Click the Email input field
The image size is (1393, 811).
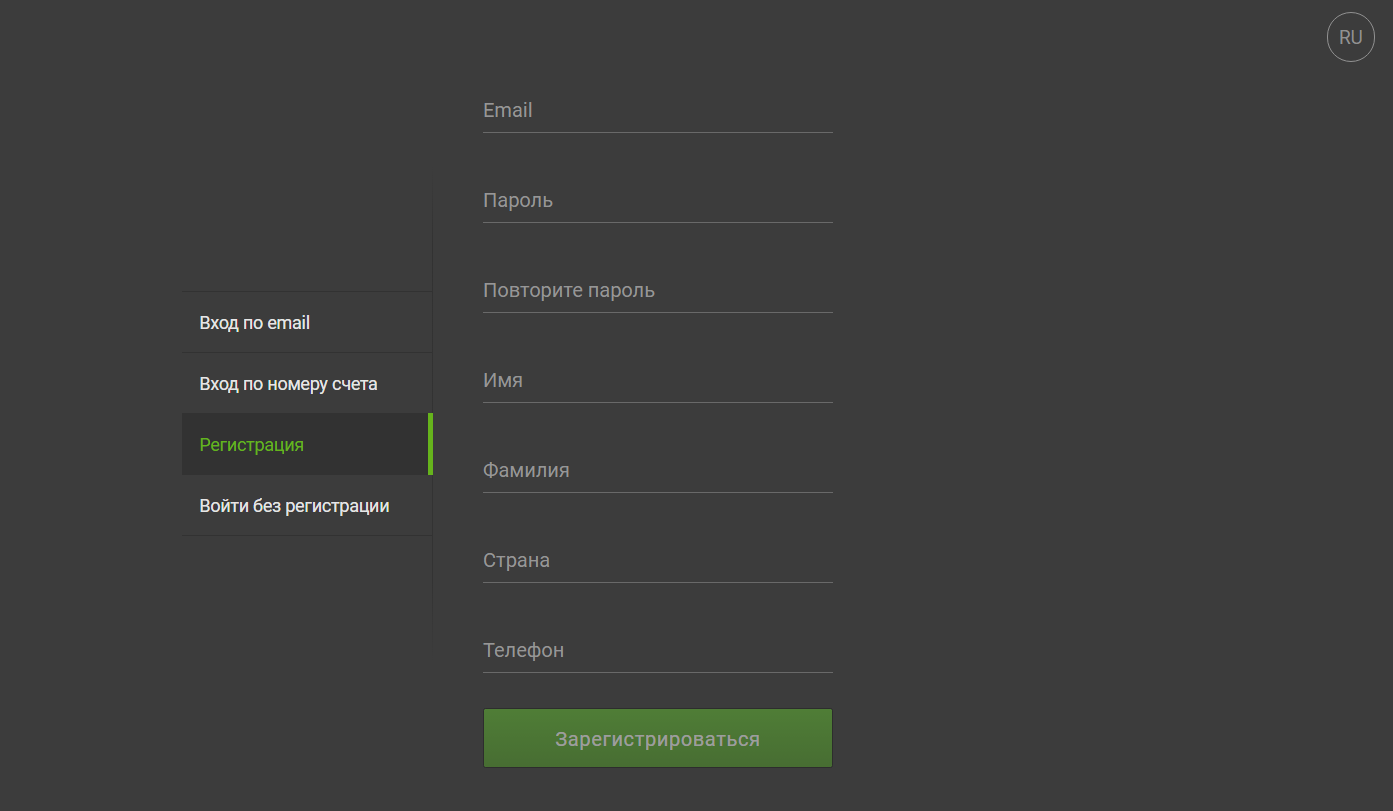(x=658, y=111)
